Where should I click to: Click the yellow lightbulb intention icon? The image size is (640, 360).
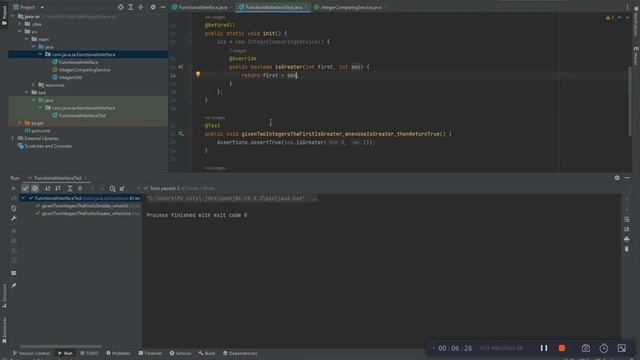[198, 74]
